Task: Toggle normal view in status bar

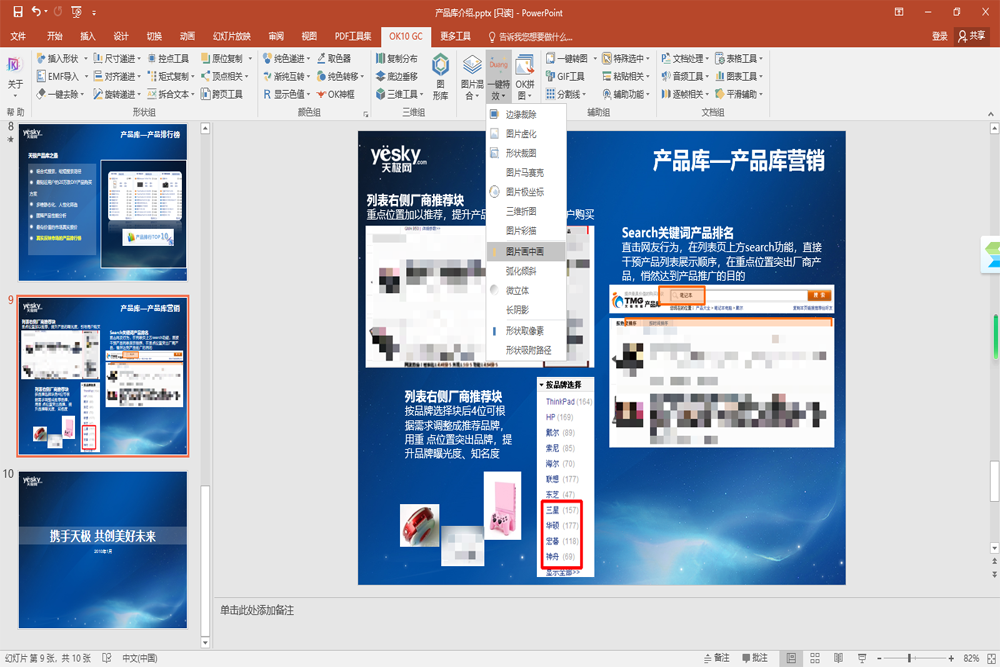Action: pos(791,658)
